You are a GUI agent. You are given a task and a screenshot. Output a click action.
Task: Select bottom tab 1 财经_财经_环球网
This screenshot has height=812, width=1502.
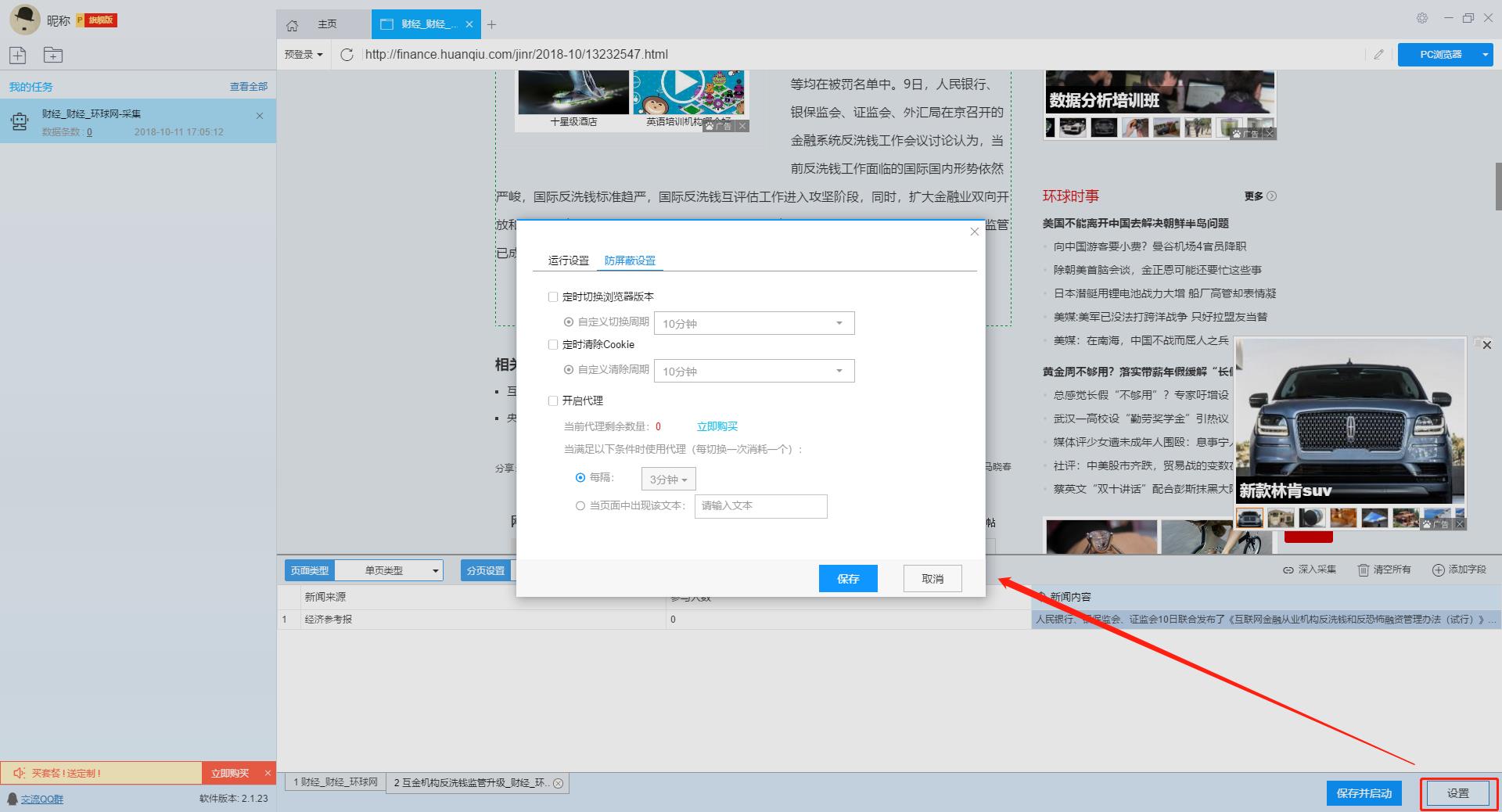coord(336,782)
